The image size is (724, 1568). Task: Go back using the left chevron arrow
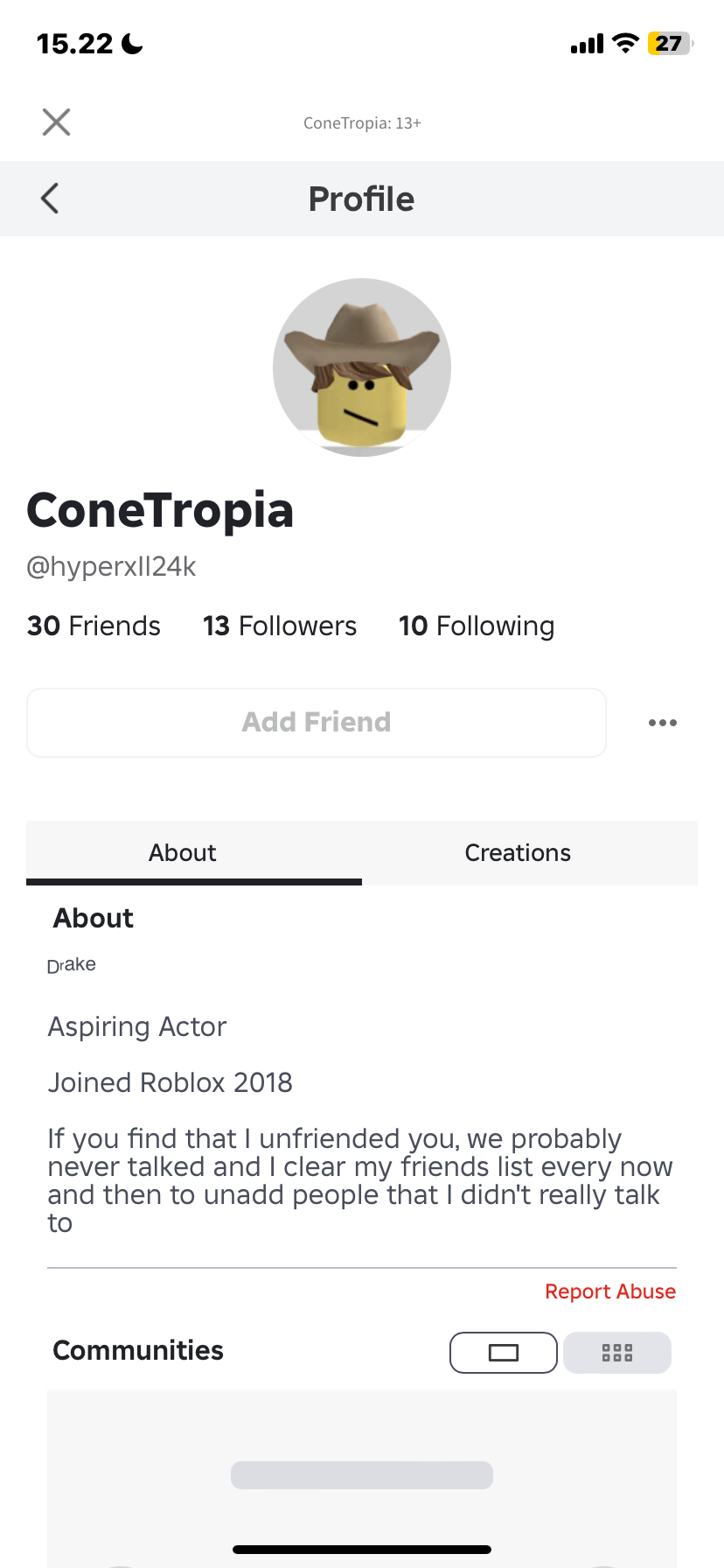pos(51,199)
